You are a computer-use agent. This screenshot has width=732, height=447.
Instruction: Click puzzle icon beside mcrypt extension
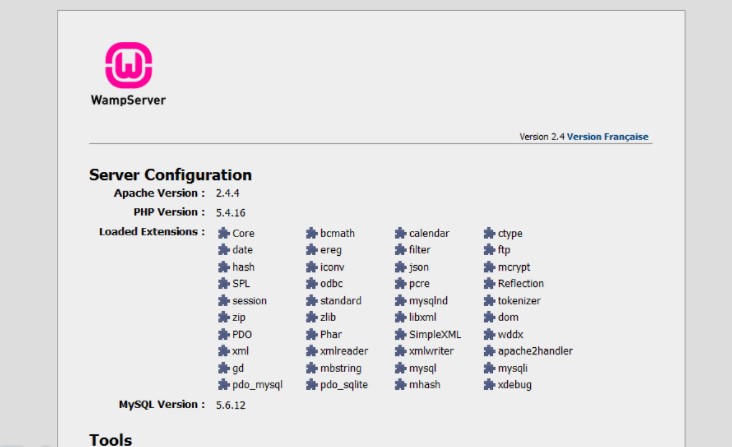point(489,267)
